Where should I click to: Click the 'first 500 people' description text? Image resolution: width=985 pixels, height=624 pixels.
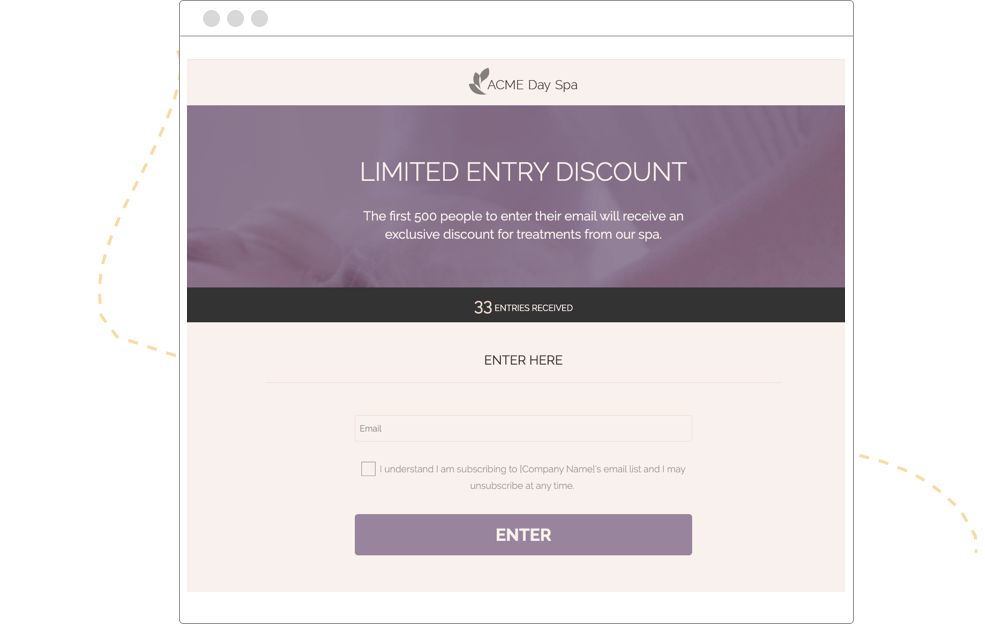pos(523,216)
